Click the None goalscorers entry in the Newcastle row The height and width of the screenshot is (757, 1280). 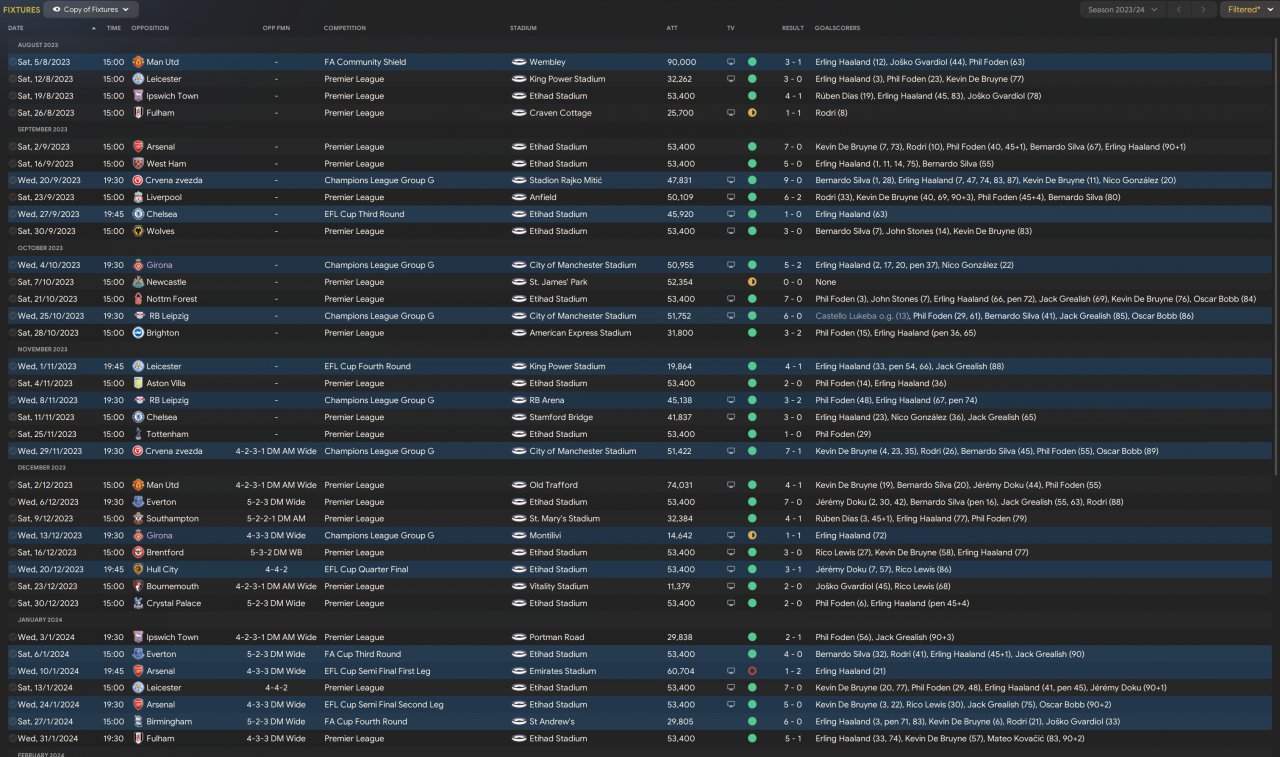tap(825, 283)
